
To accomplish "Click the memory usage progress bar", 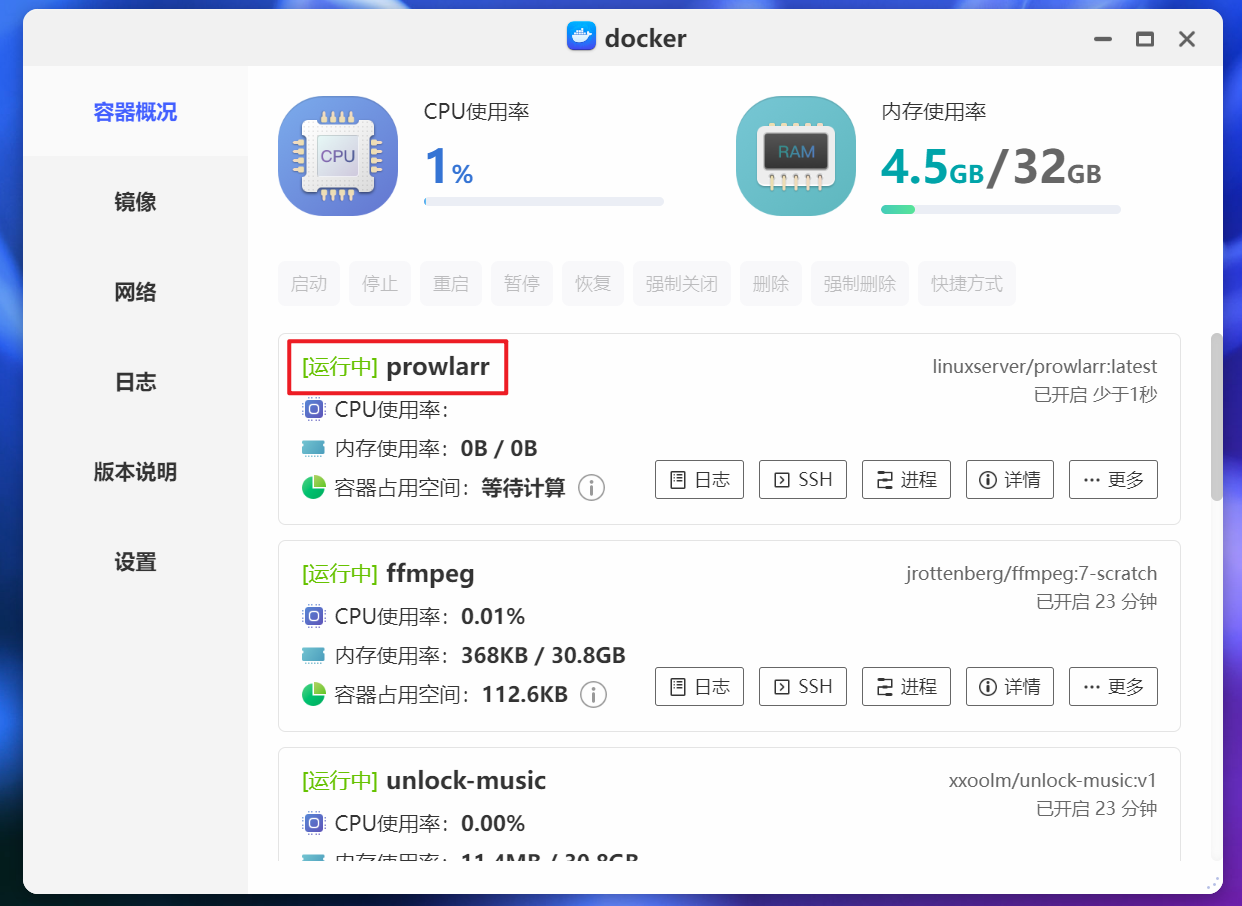I will (x=1001, y=210).
